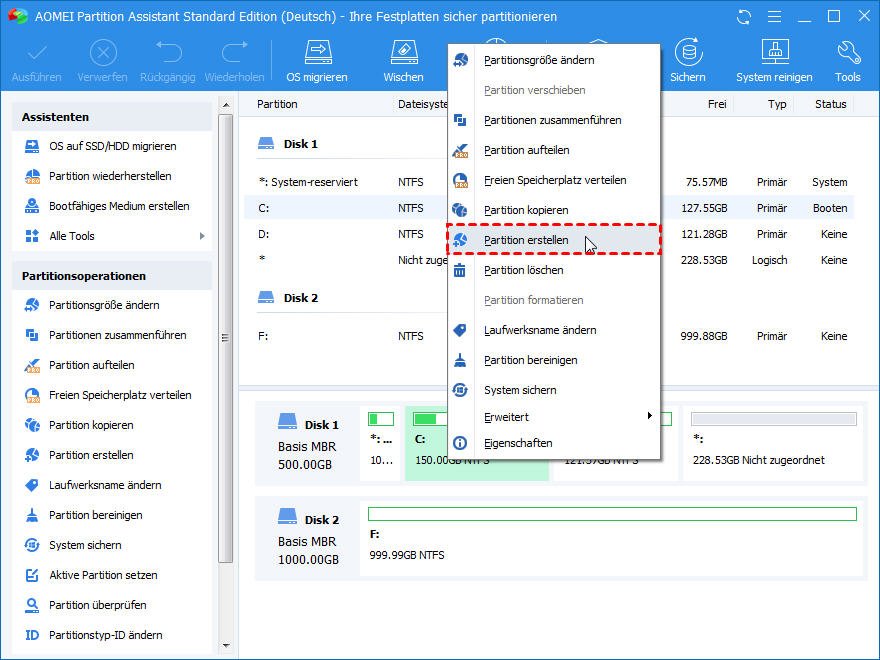This screenshot has width=880, height=660.
Task: Expand the Alle Tools submenu arrow
Action: [x=202, y=236]
